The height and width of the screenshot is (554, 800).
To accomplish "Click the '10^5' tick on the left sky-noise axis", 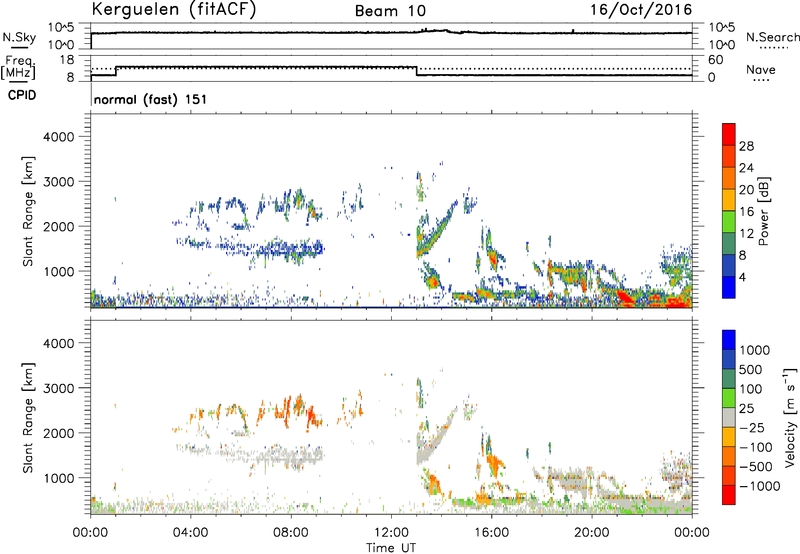I will 62,28.
